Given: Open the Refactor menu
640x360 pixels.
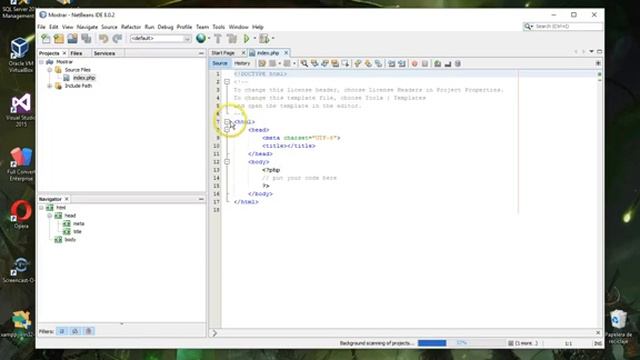Looking at the screenshot, I should [131, 27].
